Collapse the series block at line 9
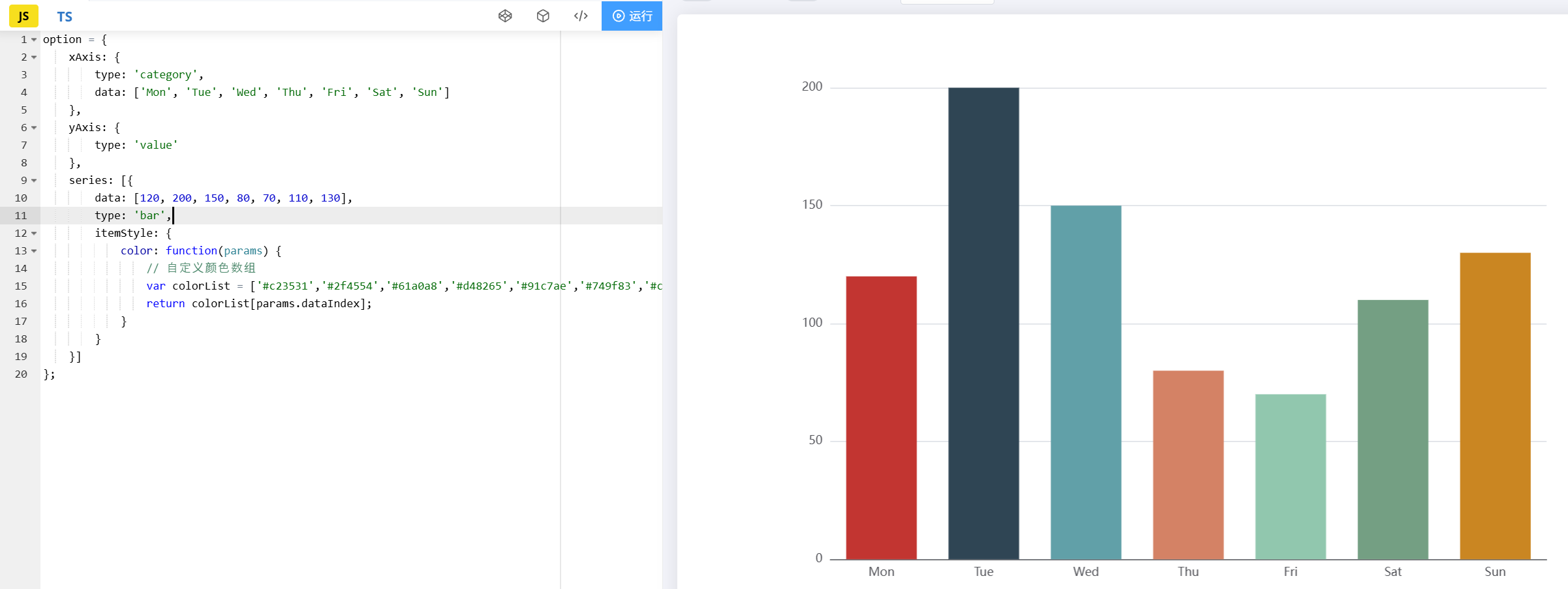 click(x=34, y=181)
